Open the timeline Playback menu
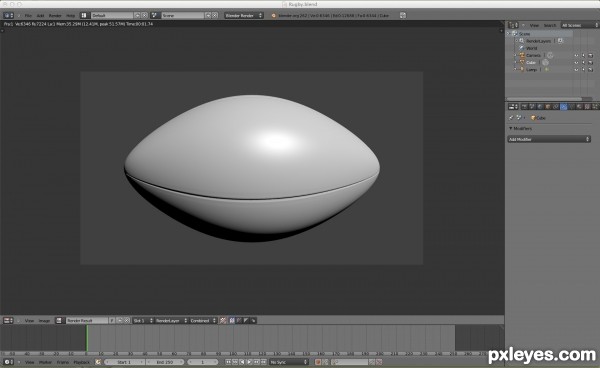 coord(81,362)
